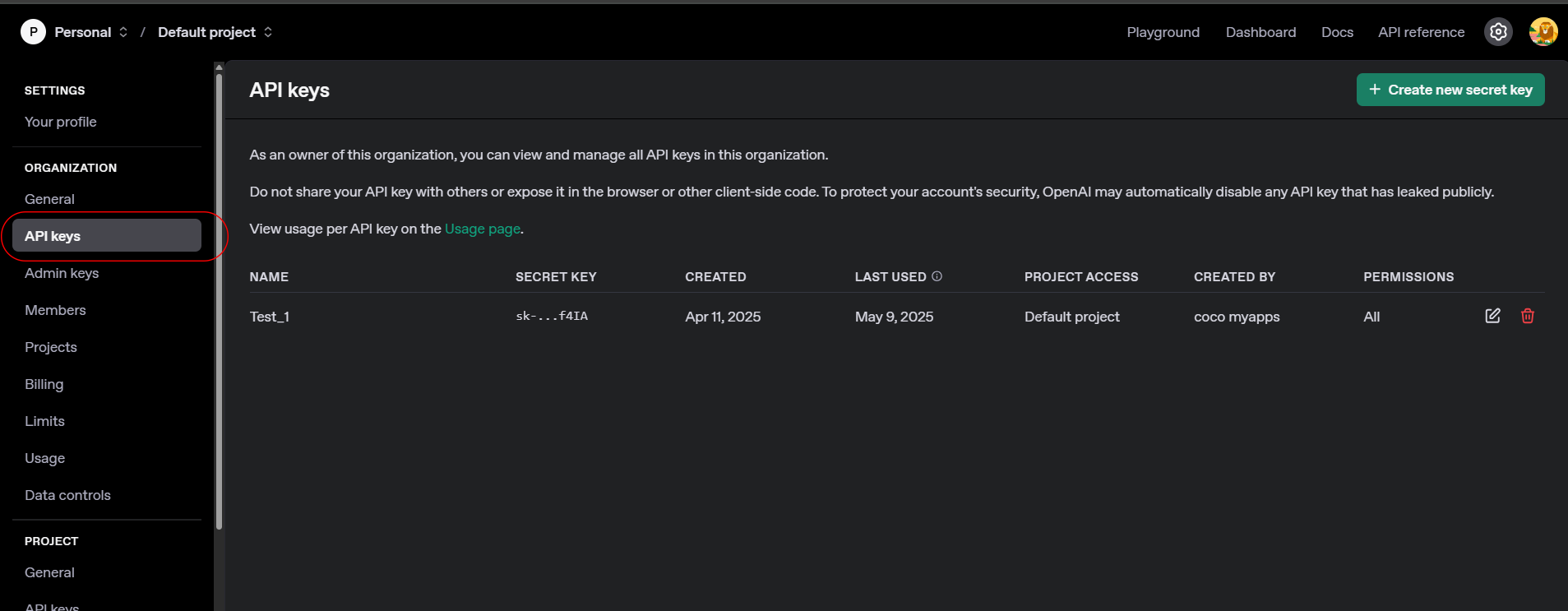
Task: Open Docs in the top navigation
Action: pyautogui.click(x=1337, y=32)
